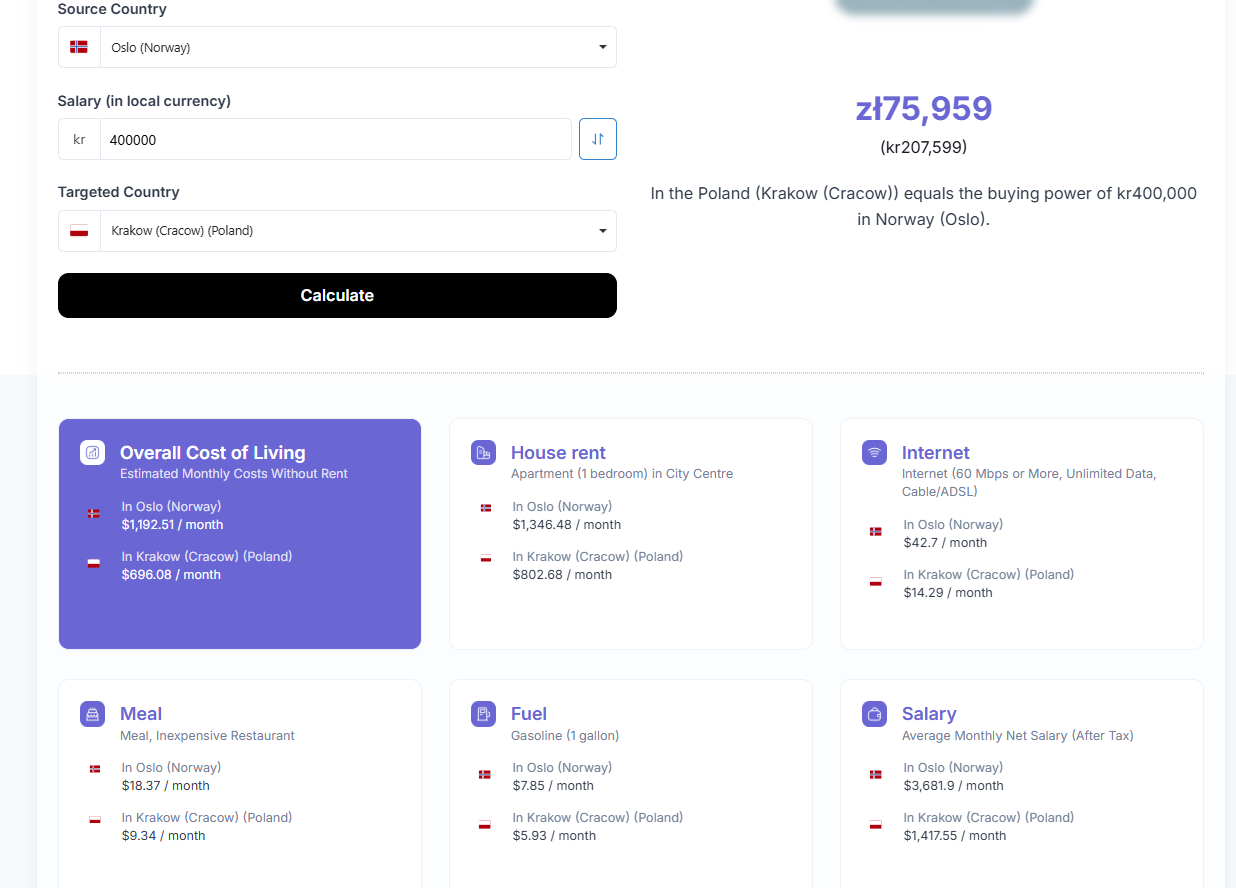This screenshot has height=888, width=1236.
Task: Click the Fuel pump icon
Action: [x=483, y=713]
